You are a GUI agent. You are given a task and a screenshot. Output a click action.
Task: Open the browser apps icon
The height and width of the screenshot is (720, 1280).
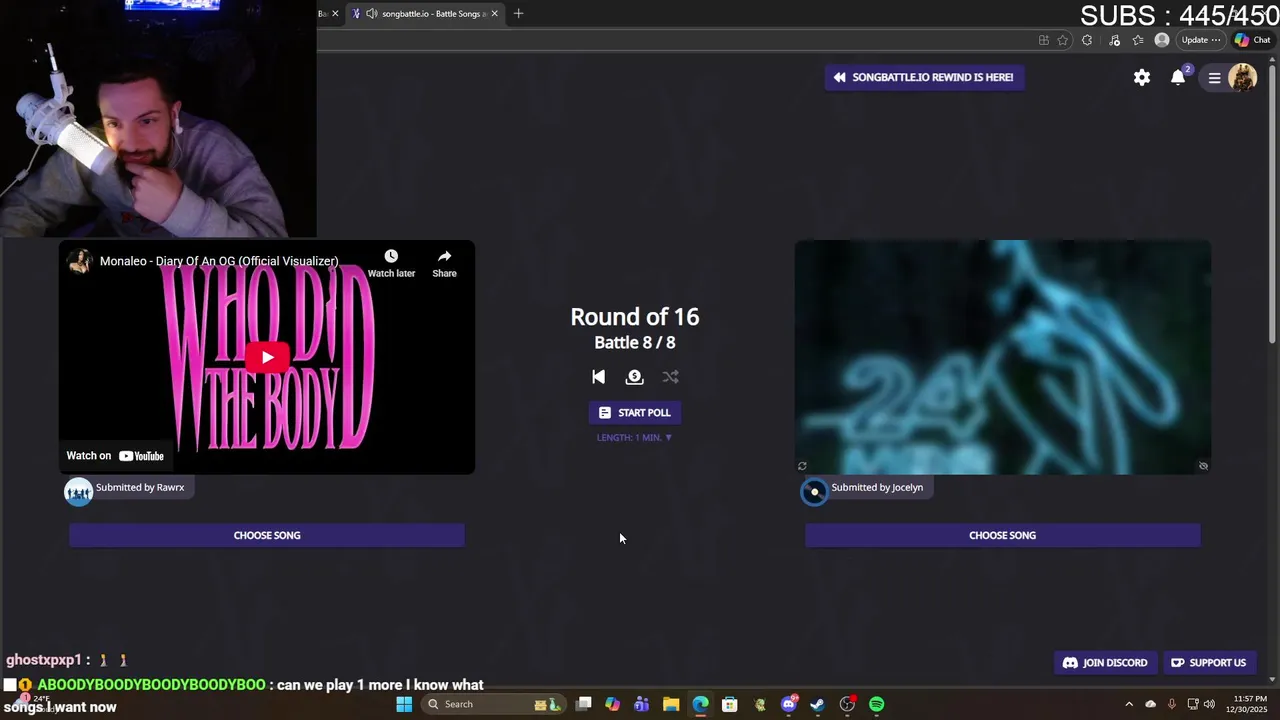pos(1043,40)
